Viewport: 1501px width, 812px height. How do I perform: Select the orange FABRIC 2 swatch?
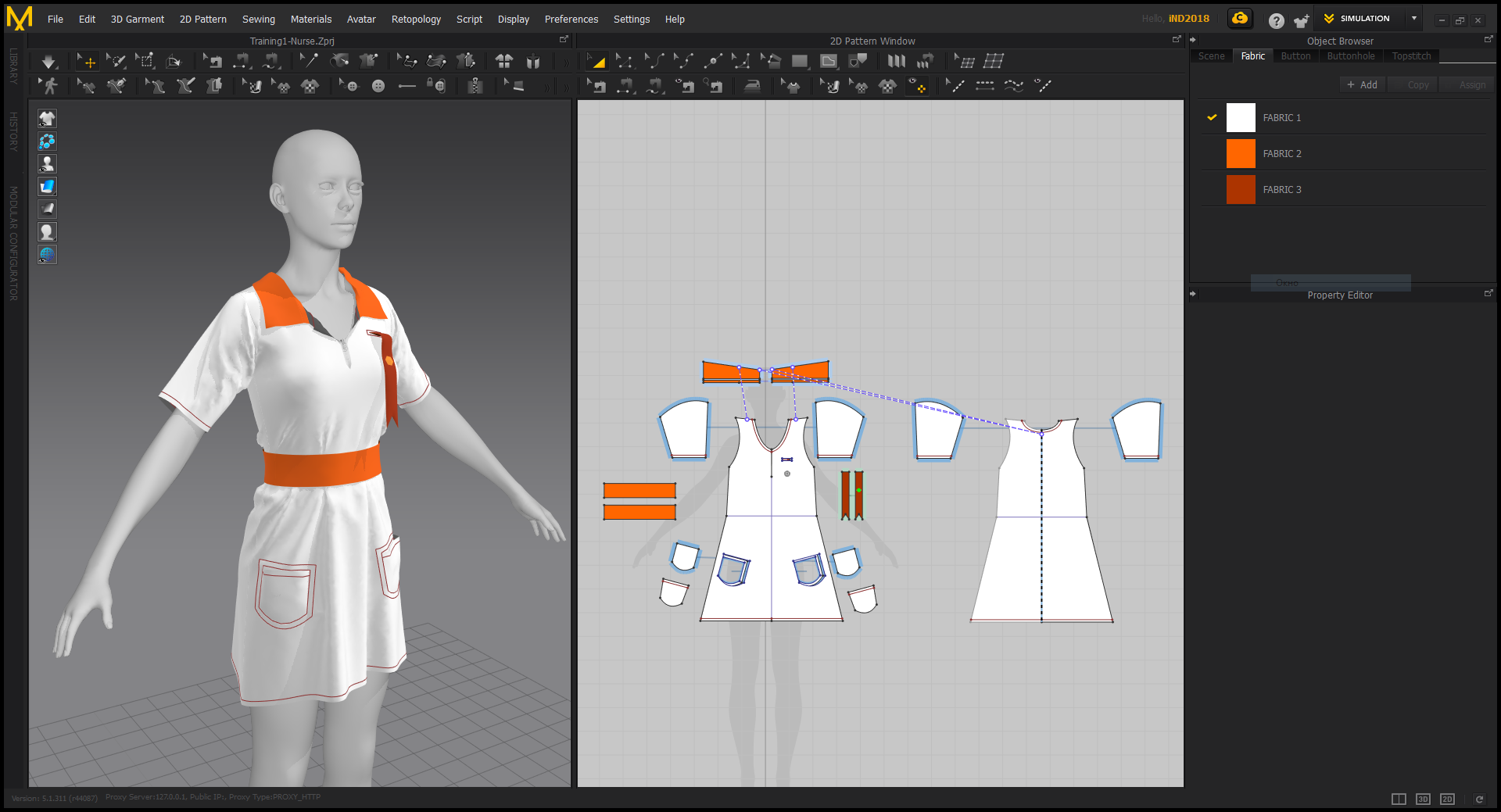click(1241, 153)
